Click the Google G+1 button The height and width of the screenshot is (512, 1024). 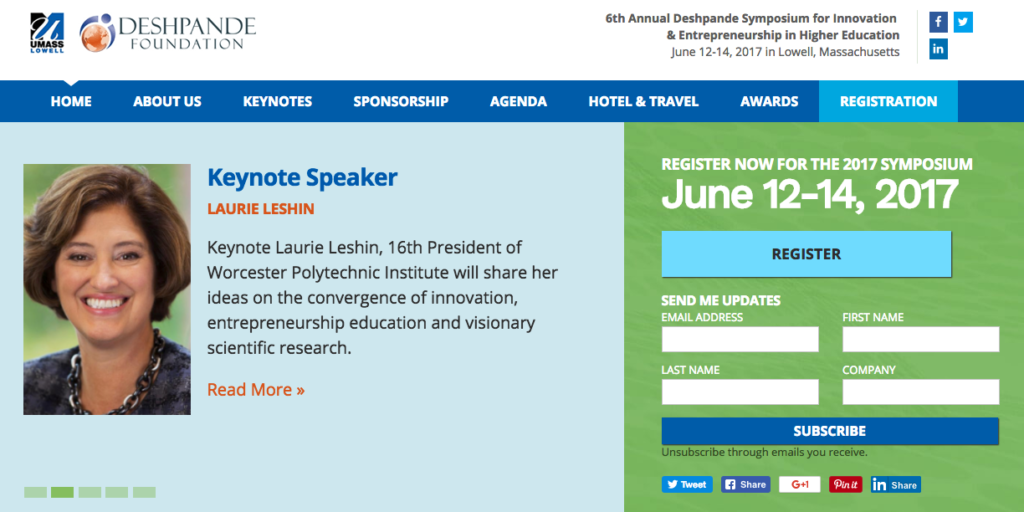coord(799,485)
